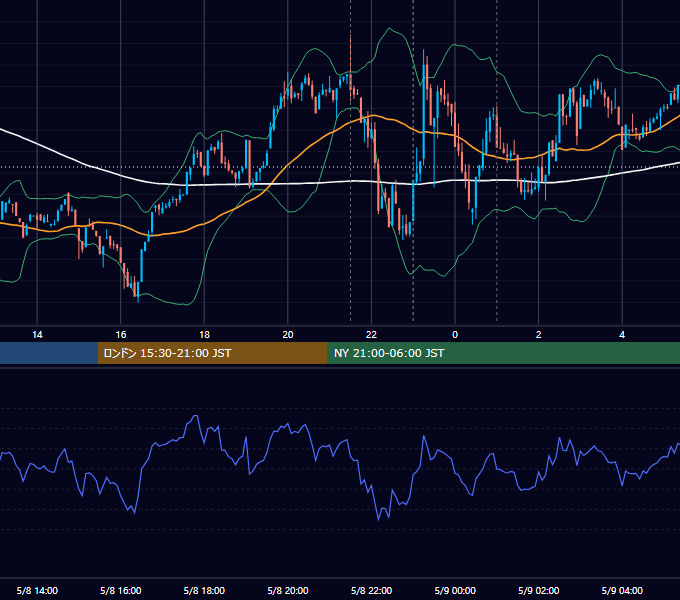Click the 5/8 20:00 timestamp label
This screenshot has height=600, width=680.
288,590
